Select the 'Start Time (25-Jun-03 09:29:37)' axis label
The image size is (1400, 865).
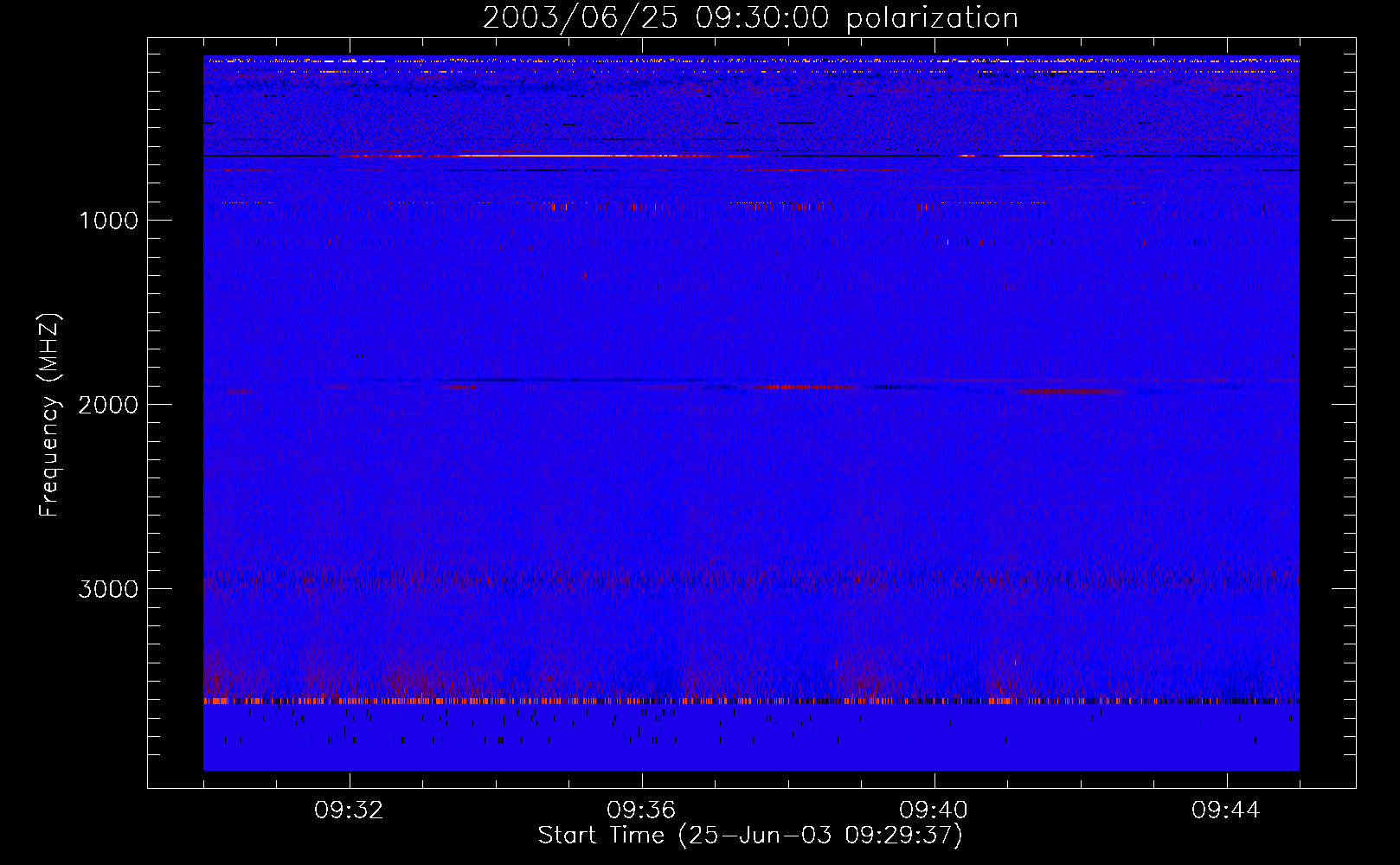750,836
